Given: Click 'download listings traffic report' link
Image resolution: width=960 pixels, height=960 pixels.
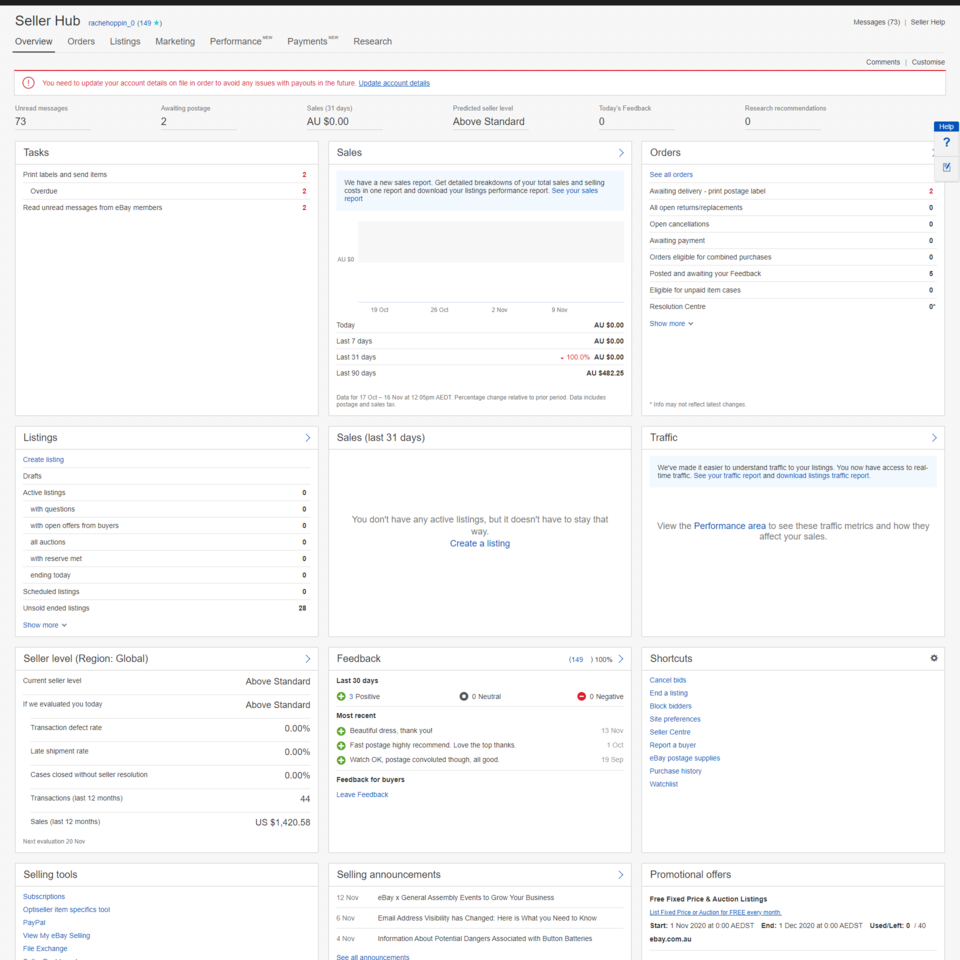Looking at the screenshot, I should click(823, 476).
